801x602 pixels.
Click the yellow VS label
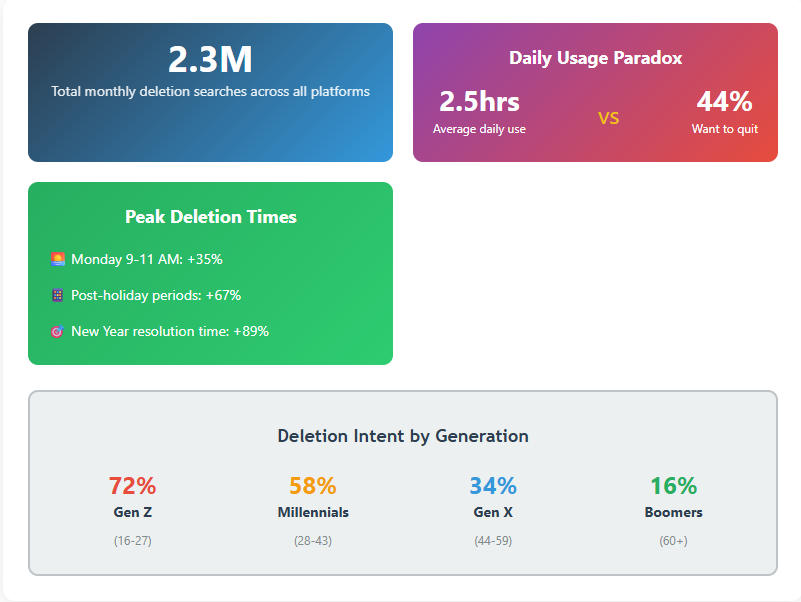coord(608,118)
